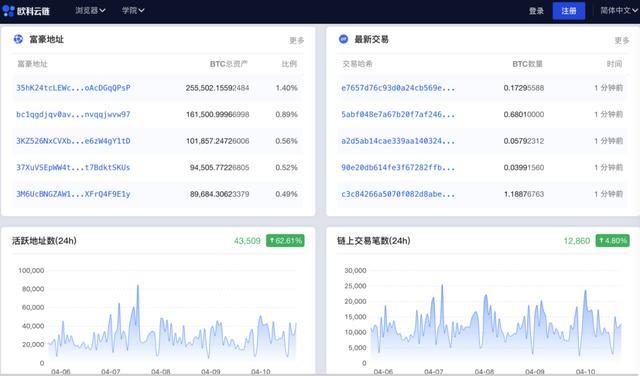Click the 12,860 transaction count
This screenshot has width=640, height=376.
577,241
